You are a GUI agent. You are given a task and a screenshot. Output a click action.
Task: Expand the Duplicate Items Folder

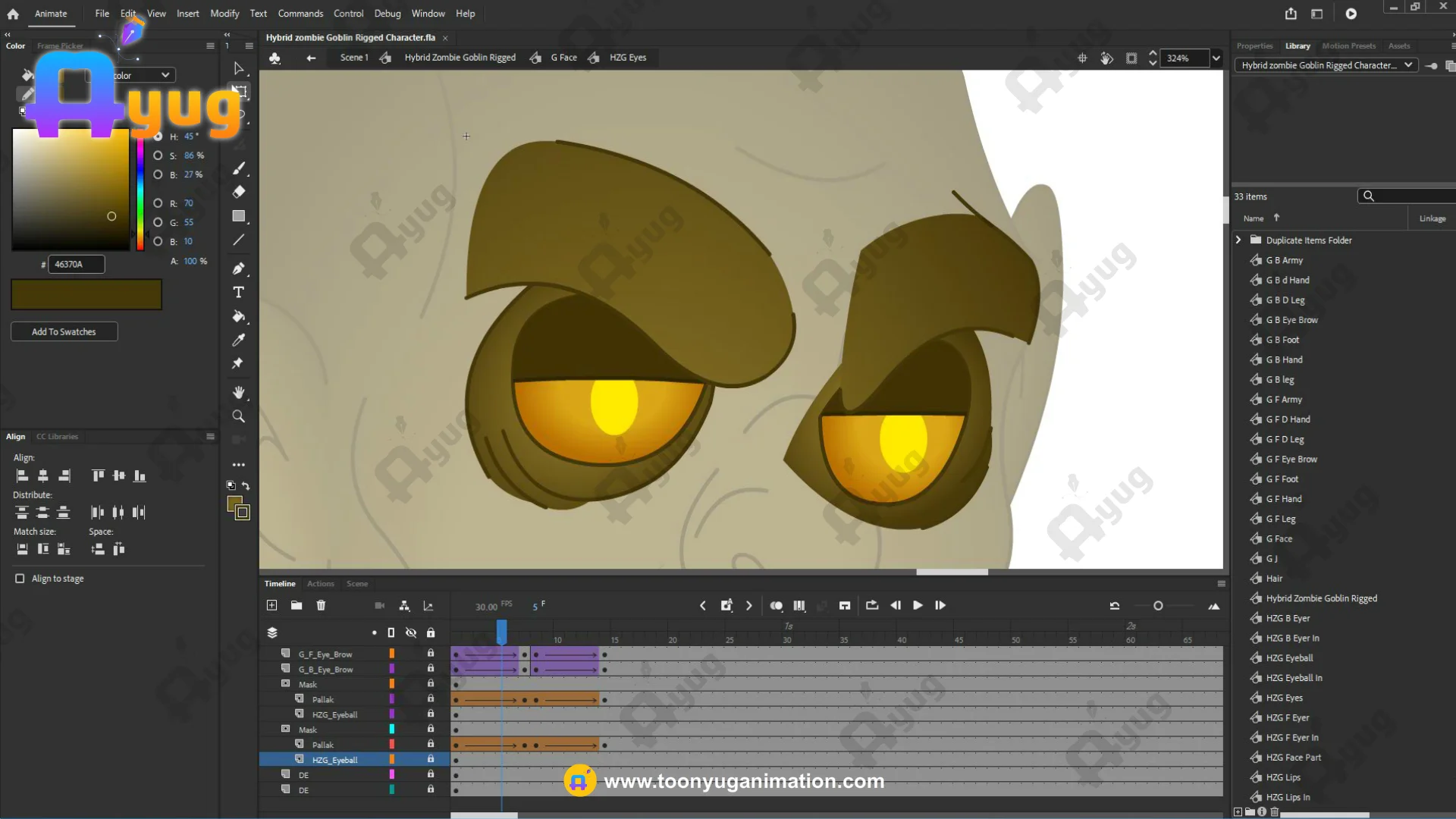1238,240
